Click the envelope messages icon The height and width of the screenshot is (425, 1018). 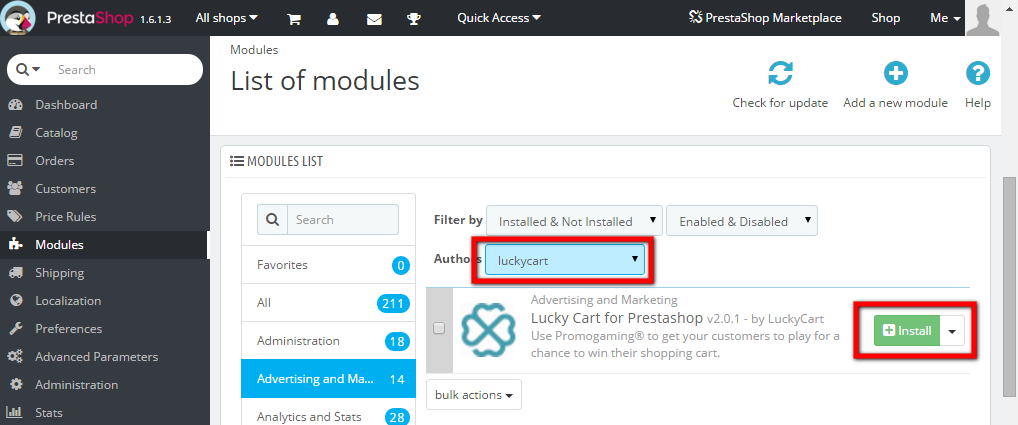click(374, 18)
